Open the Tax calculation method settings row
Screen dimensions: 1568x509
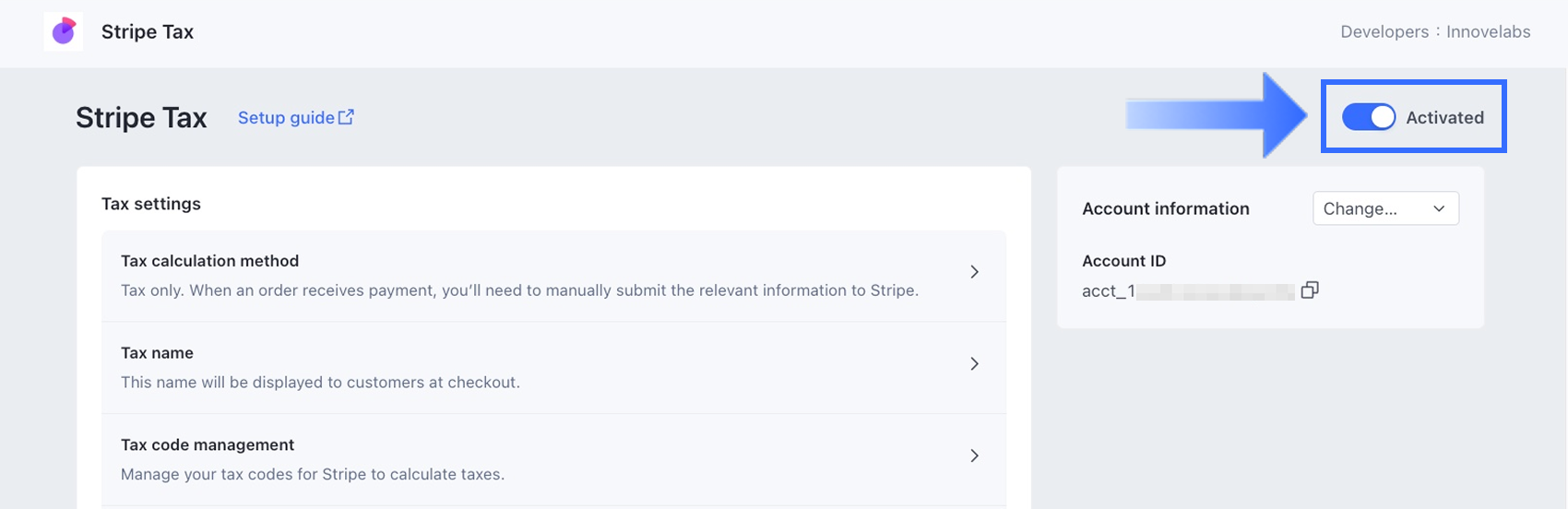553,276
